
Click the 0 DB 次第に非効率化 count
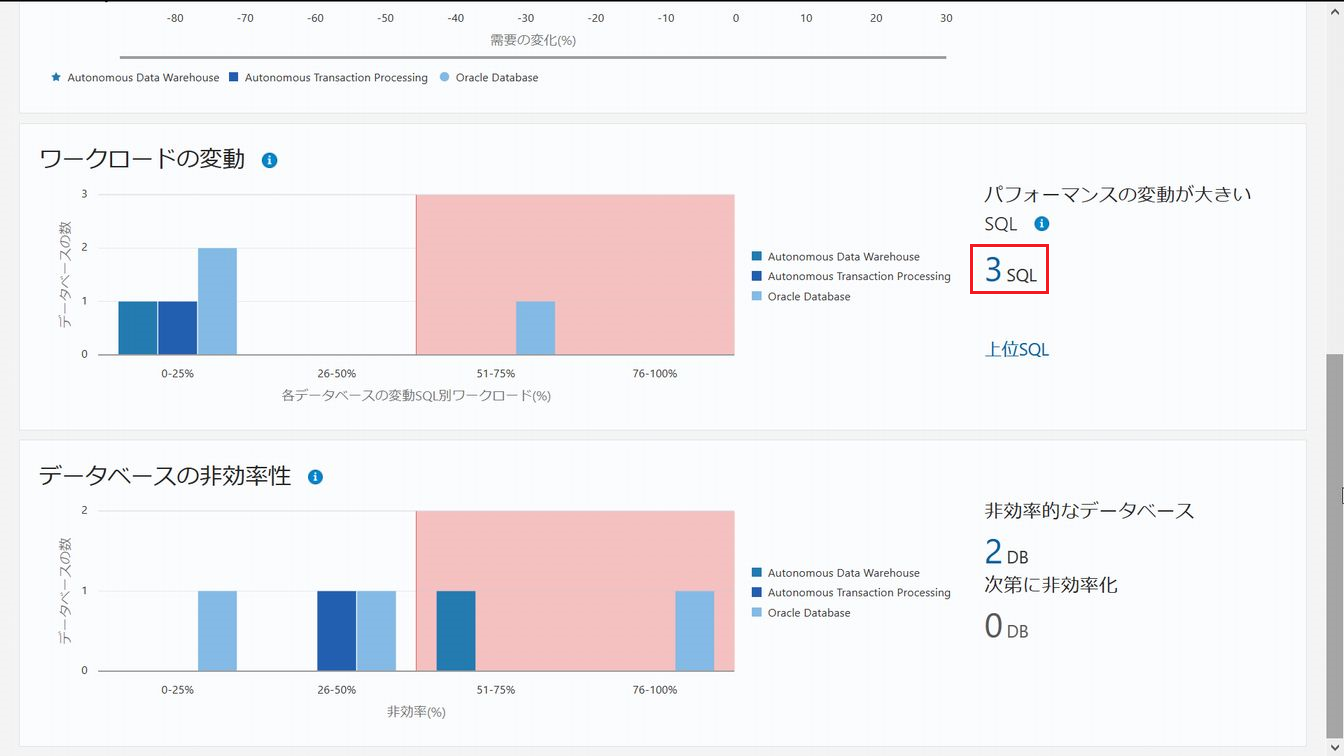tap(1006, 627)
